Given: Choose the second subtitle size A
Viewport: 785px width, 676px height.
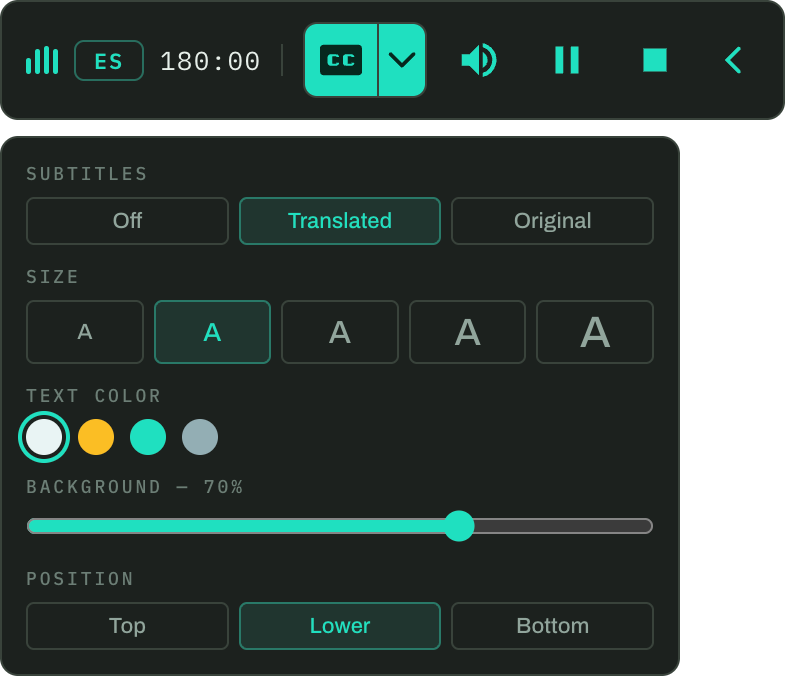Looking at the screenshot, I should click(x=212, y=332).
